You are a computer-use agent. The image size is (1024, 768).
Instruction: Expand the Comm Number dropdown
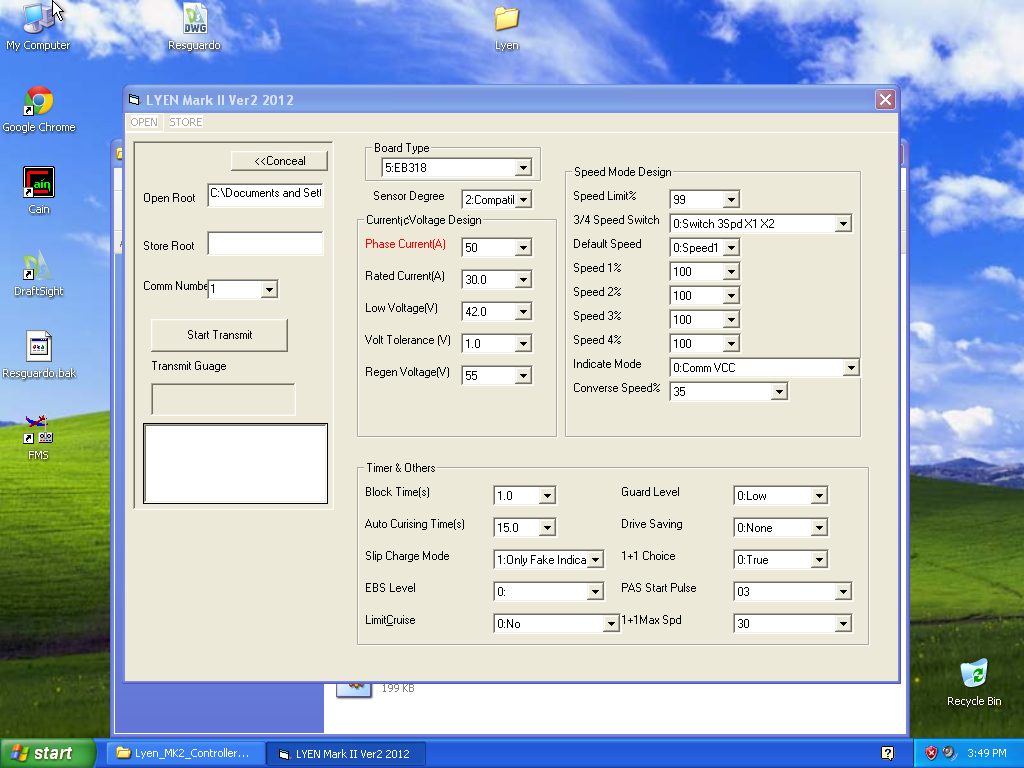(269, 289)
